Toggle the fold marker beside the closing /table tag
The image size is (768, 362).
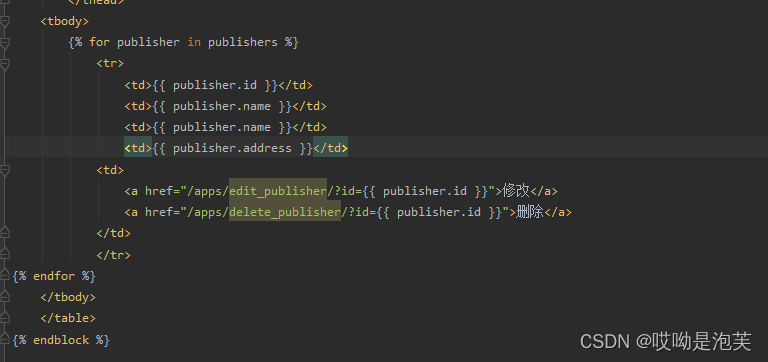tap(4, 318)
